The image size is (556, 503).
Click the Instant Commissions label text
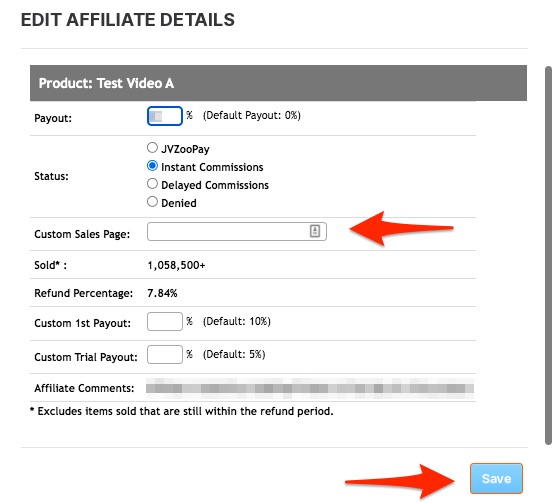[x=212, y=167]
